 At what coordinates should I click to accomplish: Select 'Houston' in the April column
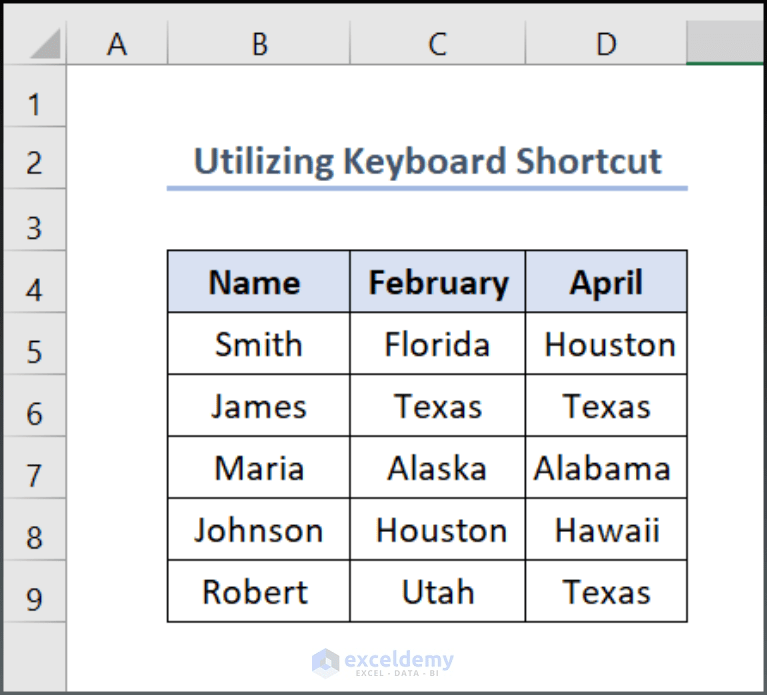pyautogui.click(x=606, y=344)
